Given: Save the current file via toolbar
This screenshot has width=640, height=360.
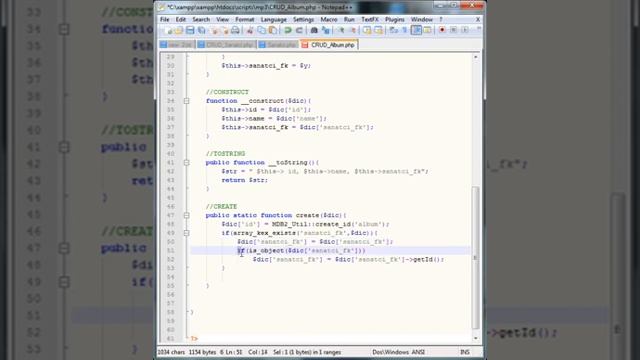Looking at the screenshot, I should (x=190, y=30).
